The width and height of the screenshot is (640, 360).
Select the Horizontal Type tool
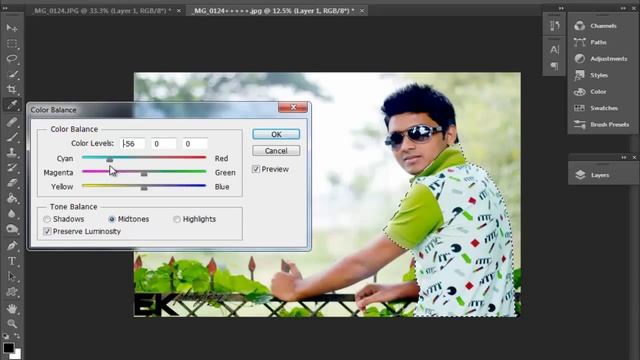point(12,261)
